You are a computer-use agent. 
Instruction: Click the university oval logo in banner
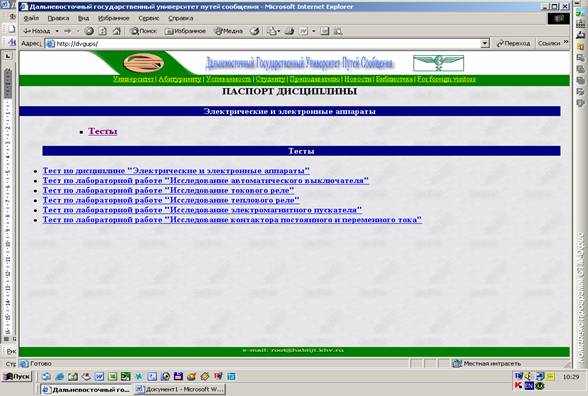[x=144, y=63]
